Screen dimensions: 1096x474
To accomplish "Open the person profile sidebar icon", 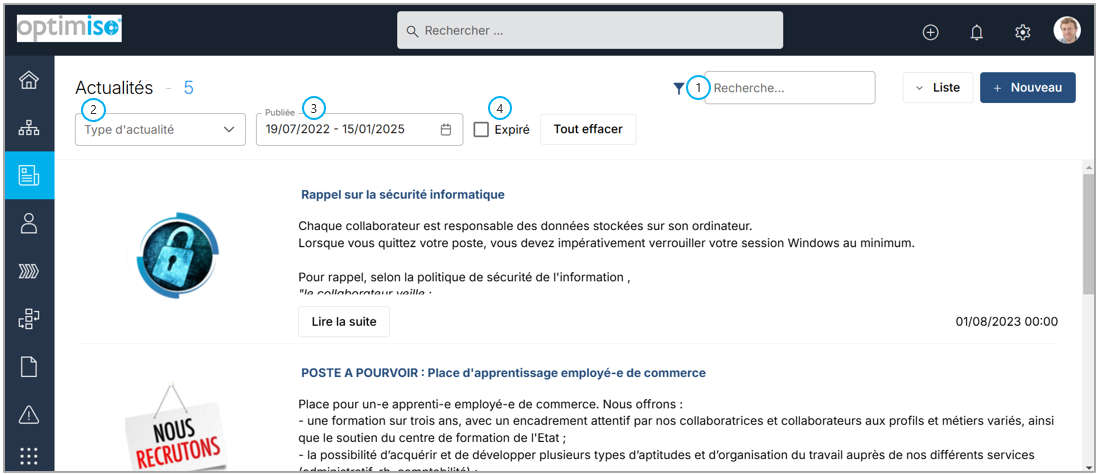I will [x=29, y=223].
